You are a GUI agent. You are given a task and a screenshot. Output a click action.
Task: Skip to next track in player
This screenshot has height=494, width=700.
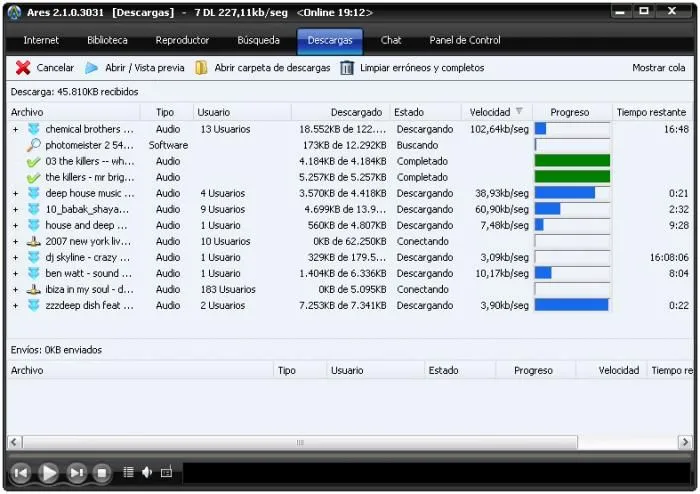pos(77,473)
